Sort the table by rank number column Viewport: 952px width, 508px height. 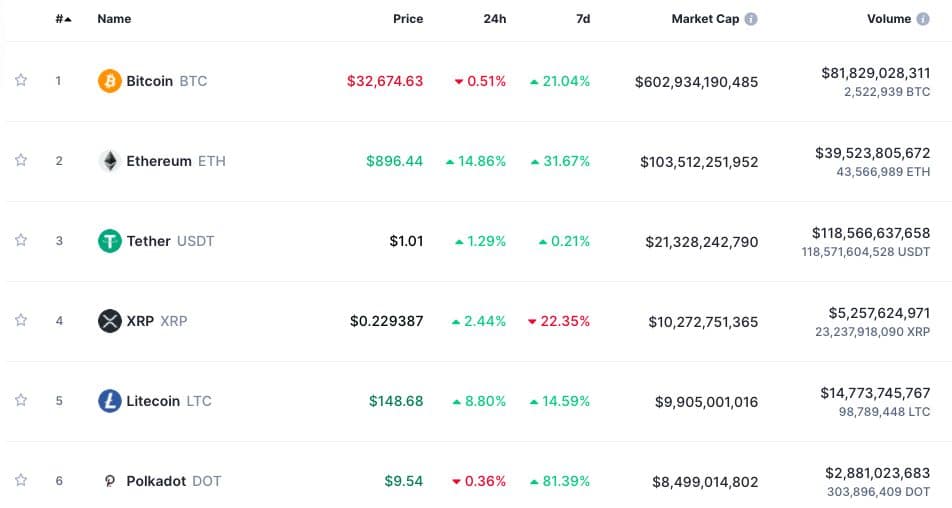point(63,19)
